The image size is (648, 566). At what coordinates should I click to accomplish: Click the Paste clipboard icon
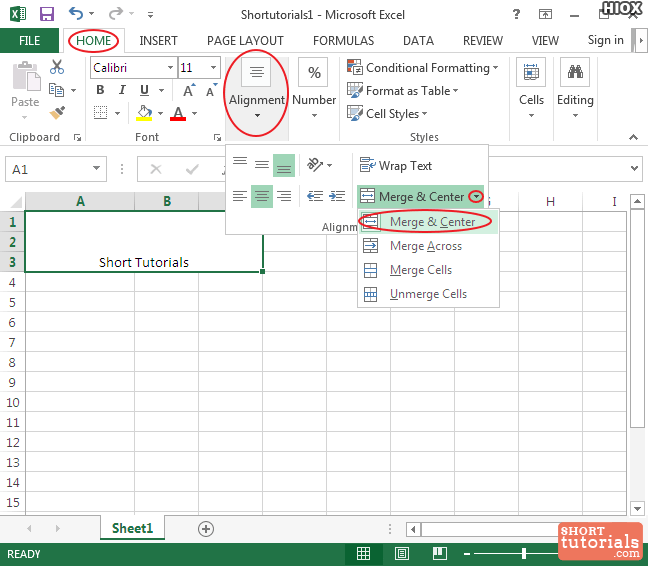point(26,77)
